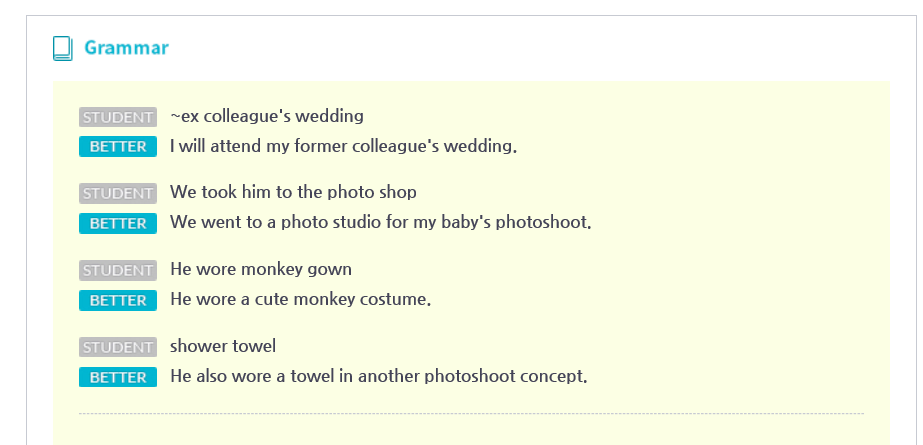Click sentence "I will attend my former colleague's wedding."
Viewport: 923px width, 445px height.
[x=344, y=146]
